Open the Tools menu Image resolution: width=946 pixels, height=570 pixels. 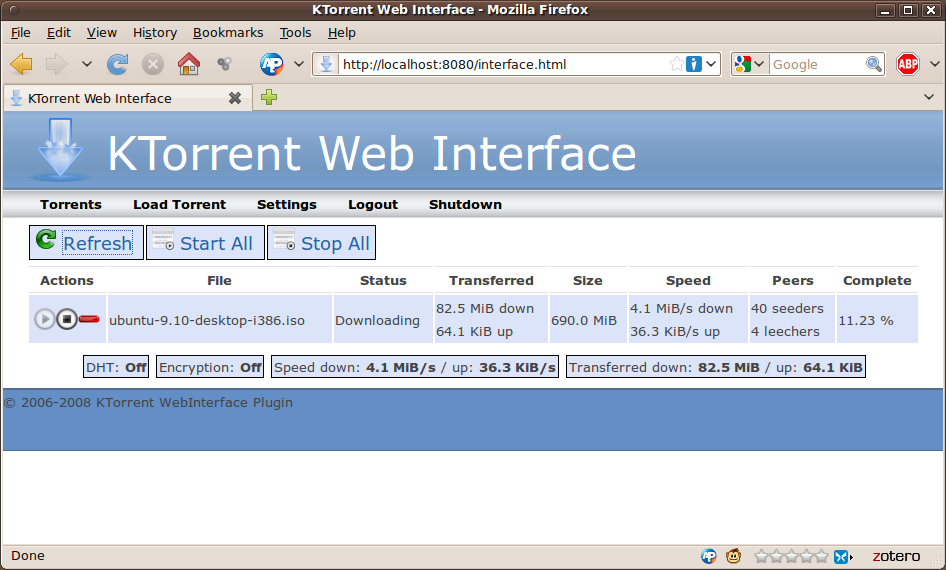(x=295, y=33)
